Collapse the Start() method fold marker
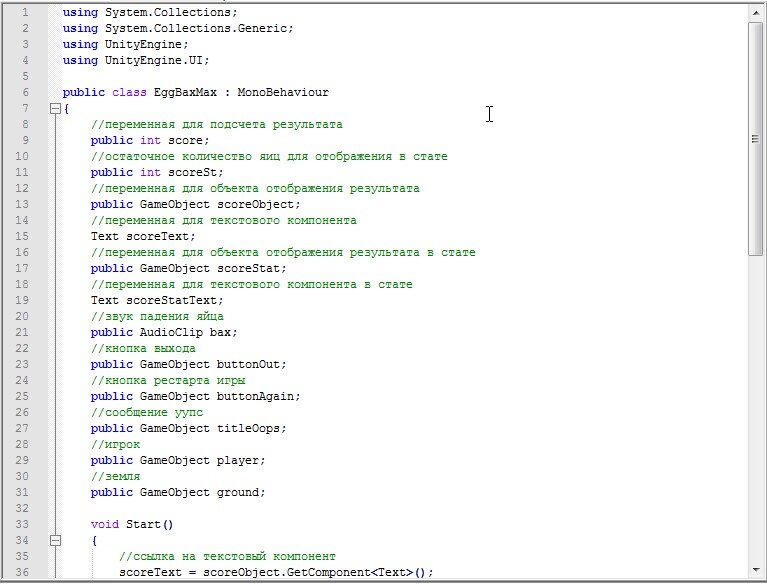767x584 pixels. [x=55, y=540]
